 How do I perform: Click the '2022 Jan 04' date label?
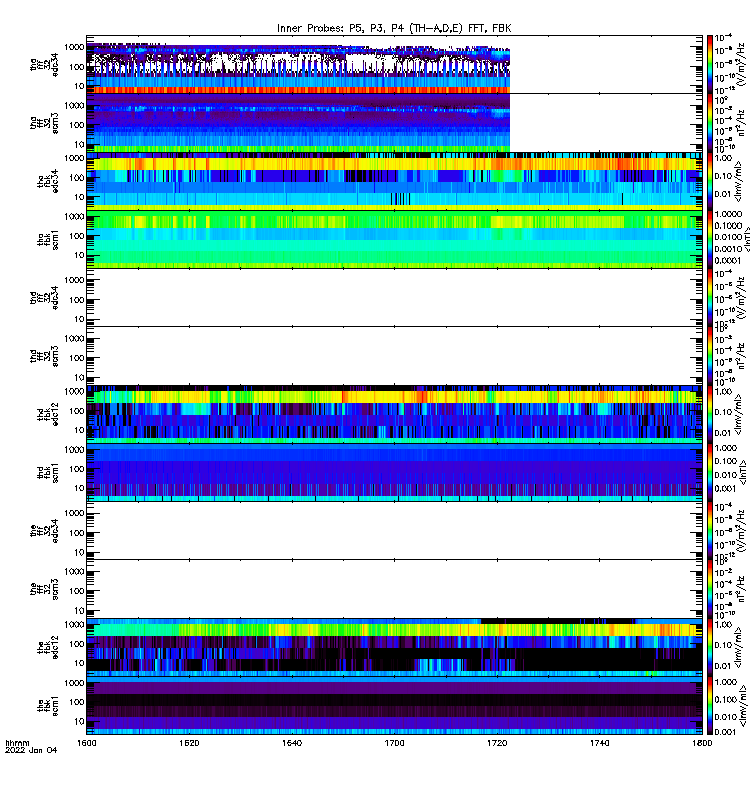click(x=31, y=751)
